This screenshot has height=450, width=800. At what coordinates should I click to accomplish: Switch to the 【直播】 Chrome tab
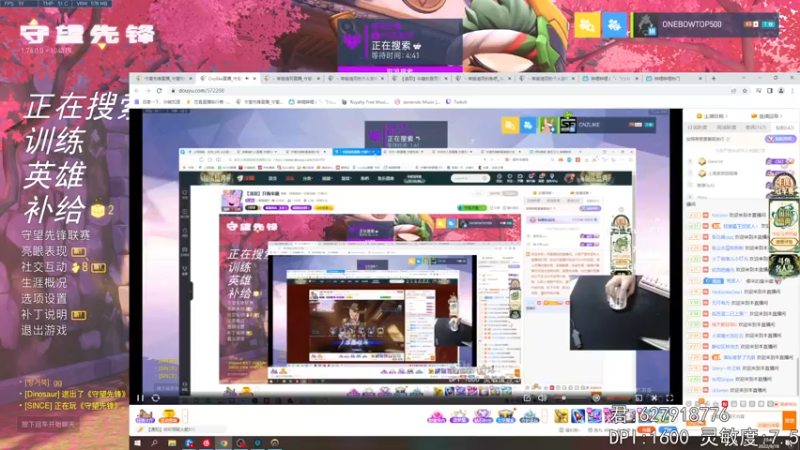(x=420, y=79)
